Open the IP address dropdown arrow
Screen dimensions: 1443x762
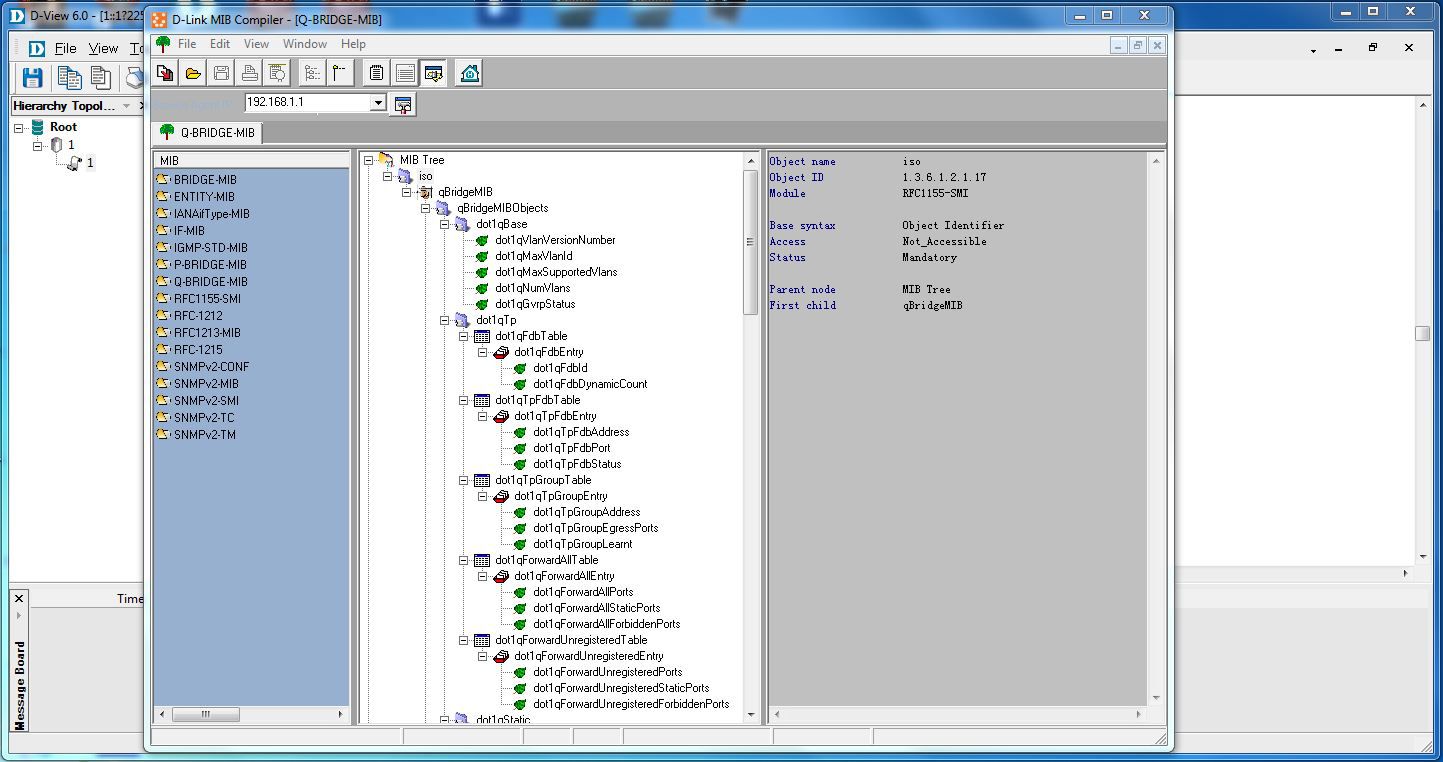(x=378, y=103)
